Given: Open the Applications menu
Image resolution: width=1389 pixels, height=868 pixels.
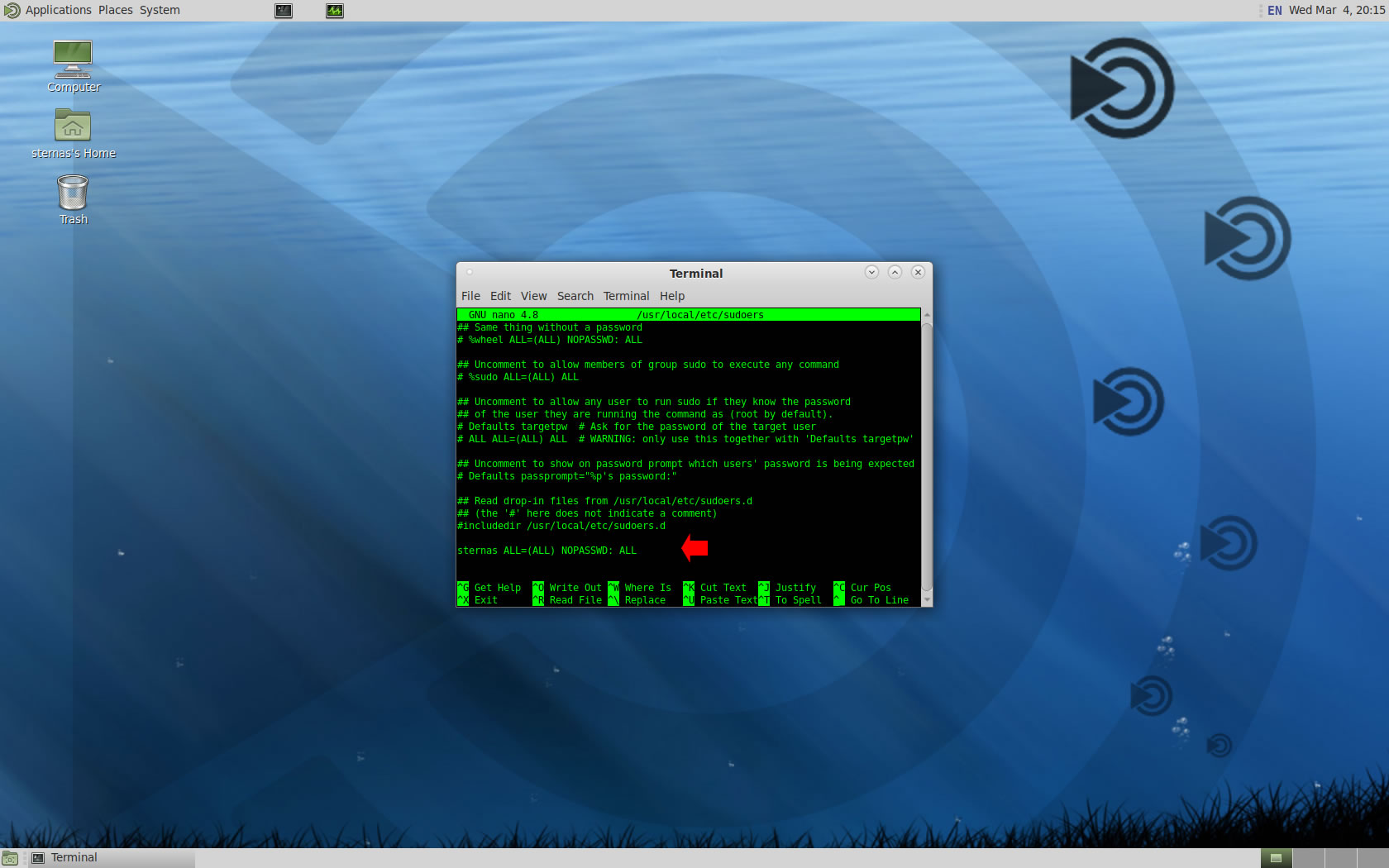Looking at the screenshot, I should pyautogui.click(x=58, y=10).
